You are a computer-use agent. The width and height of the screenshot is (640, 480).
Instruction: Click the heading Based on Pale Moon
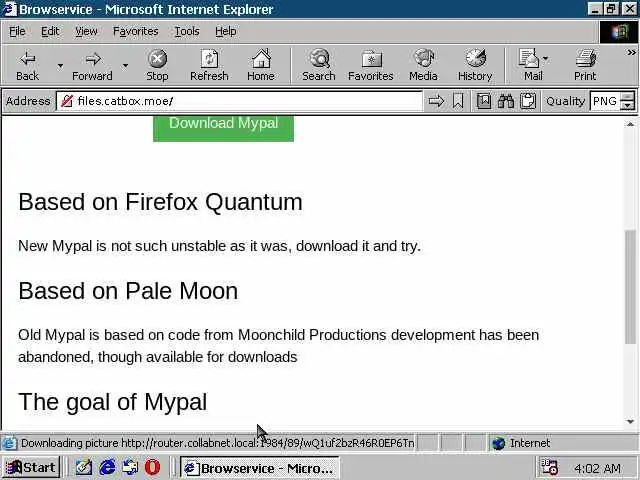coord(128,291)
